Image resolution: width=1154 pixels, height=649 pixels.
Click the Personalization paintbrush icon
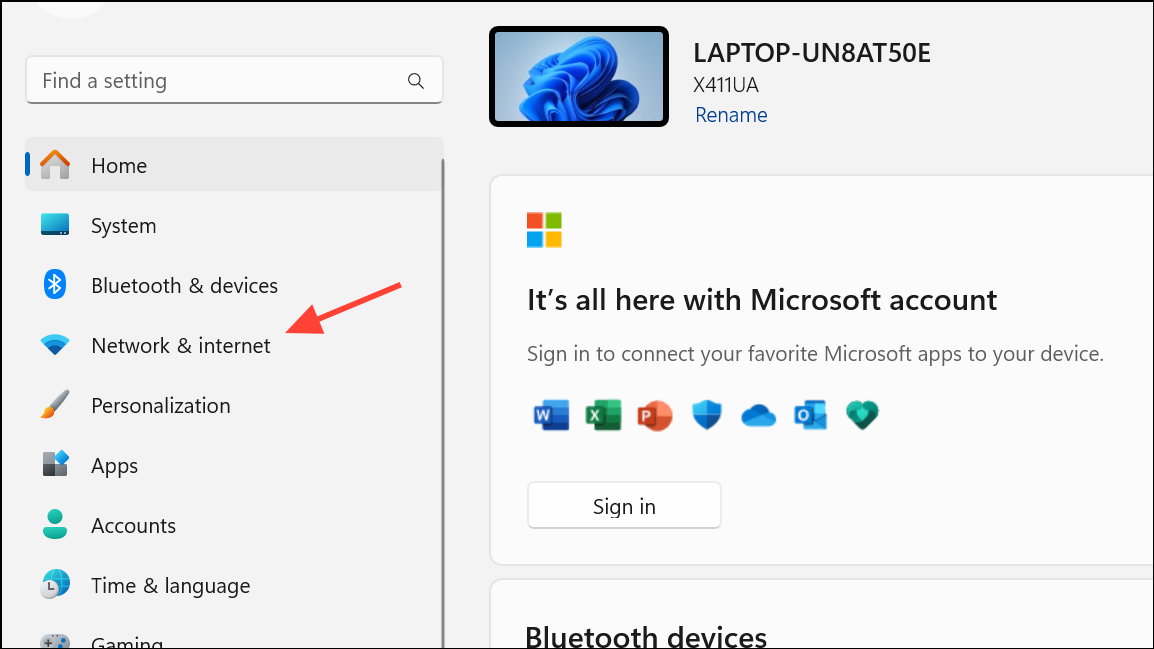pos(55,405)
